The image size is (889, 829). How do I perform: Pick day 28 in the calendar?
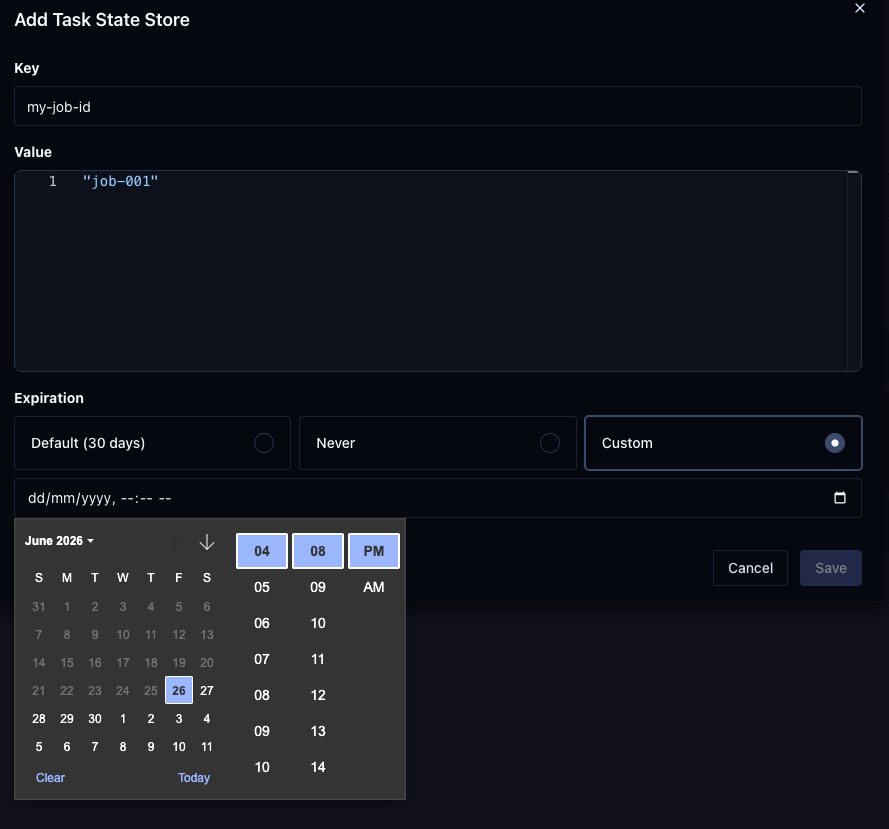coord(39,718)
